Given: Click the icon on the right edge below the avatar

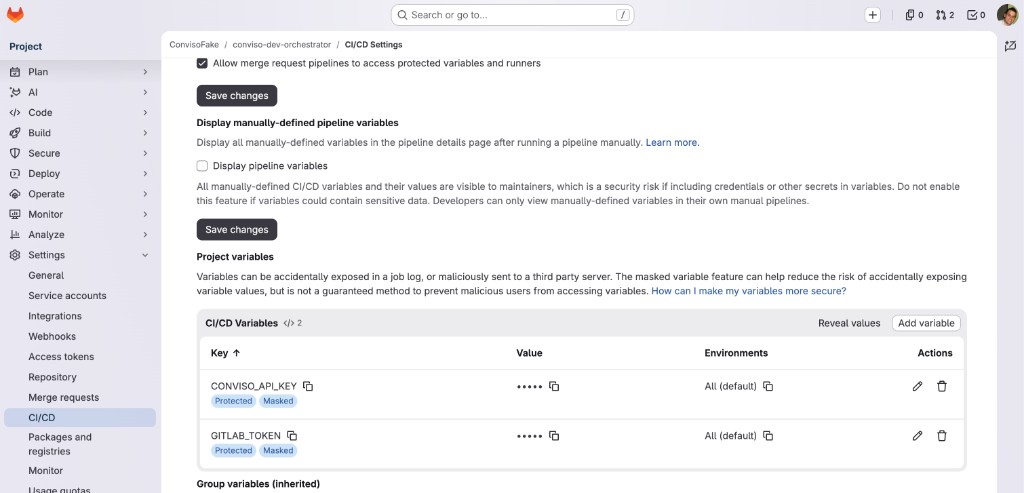Looking at the screenshot, I should coord(1011,46).
